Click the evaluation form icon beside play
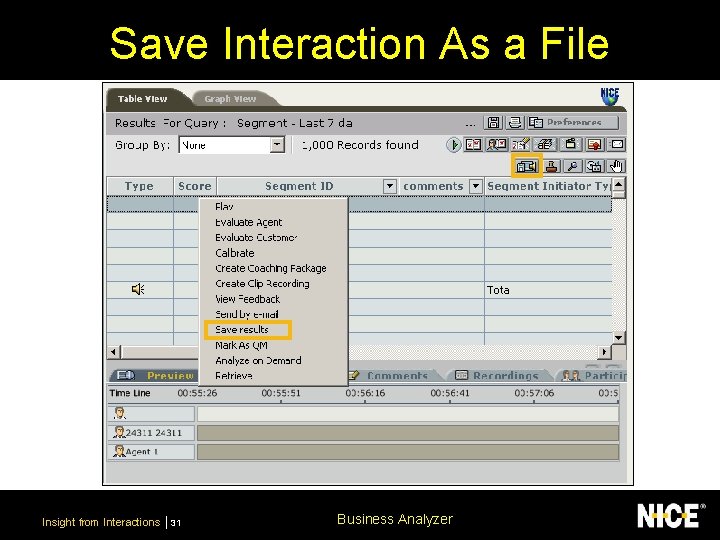720x540 pixels. (x=473, y=145)
